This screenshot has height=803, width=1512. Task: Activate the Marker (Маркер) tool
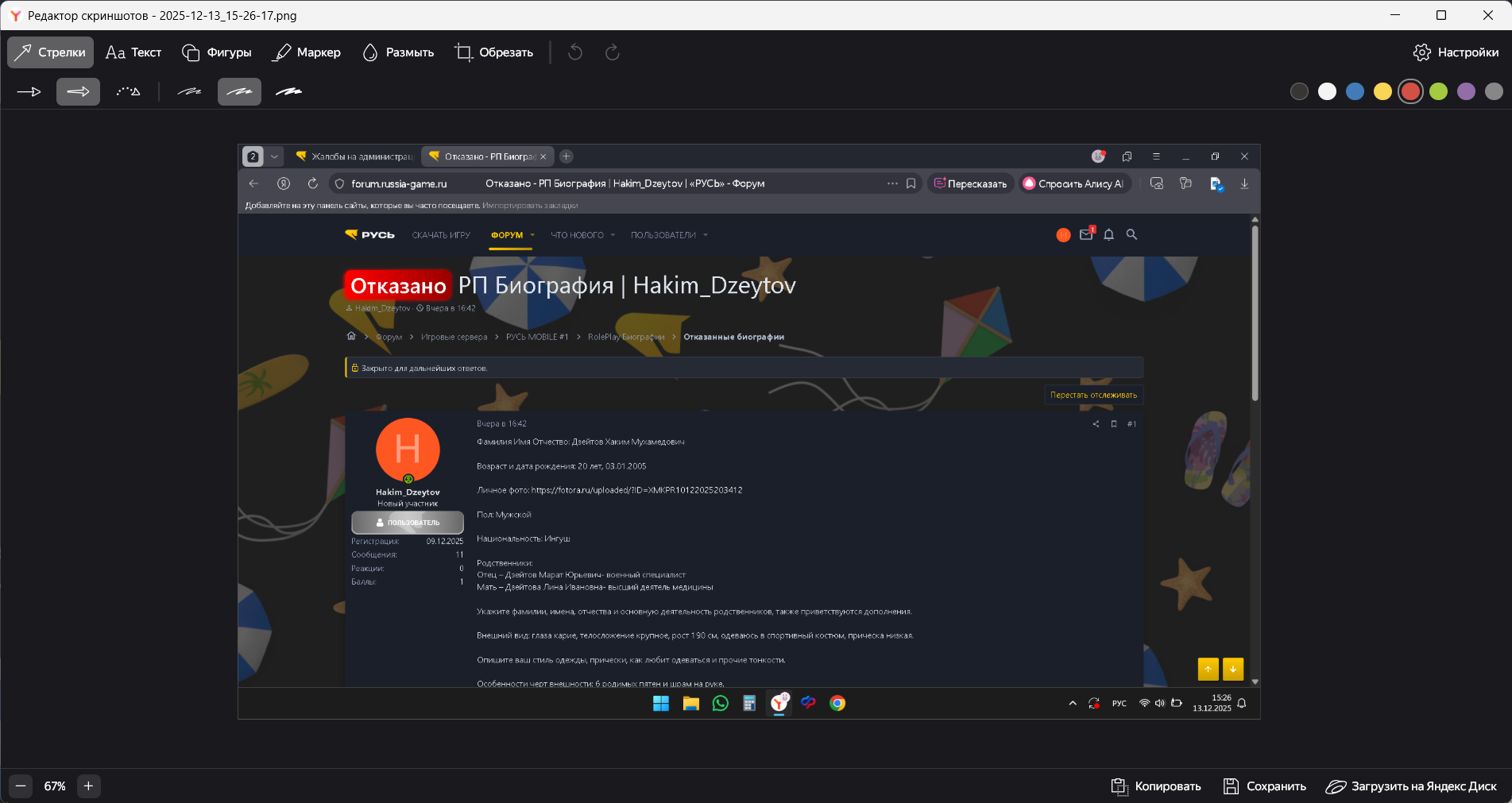(x=307, y=52)
